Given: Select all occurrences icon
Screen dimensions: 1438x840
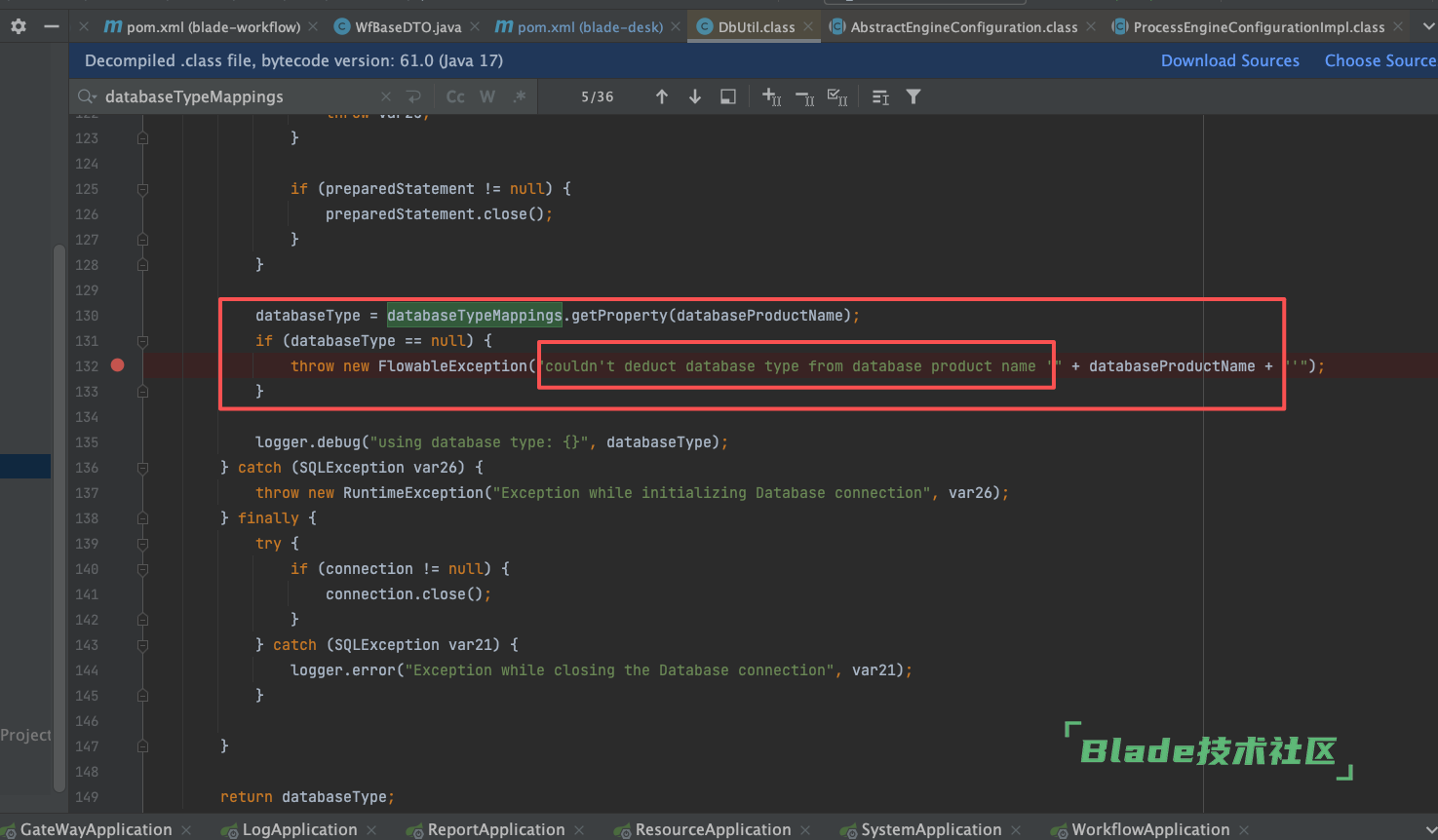Looking at the screenshot, I should [x=836, y=96].
